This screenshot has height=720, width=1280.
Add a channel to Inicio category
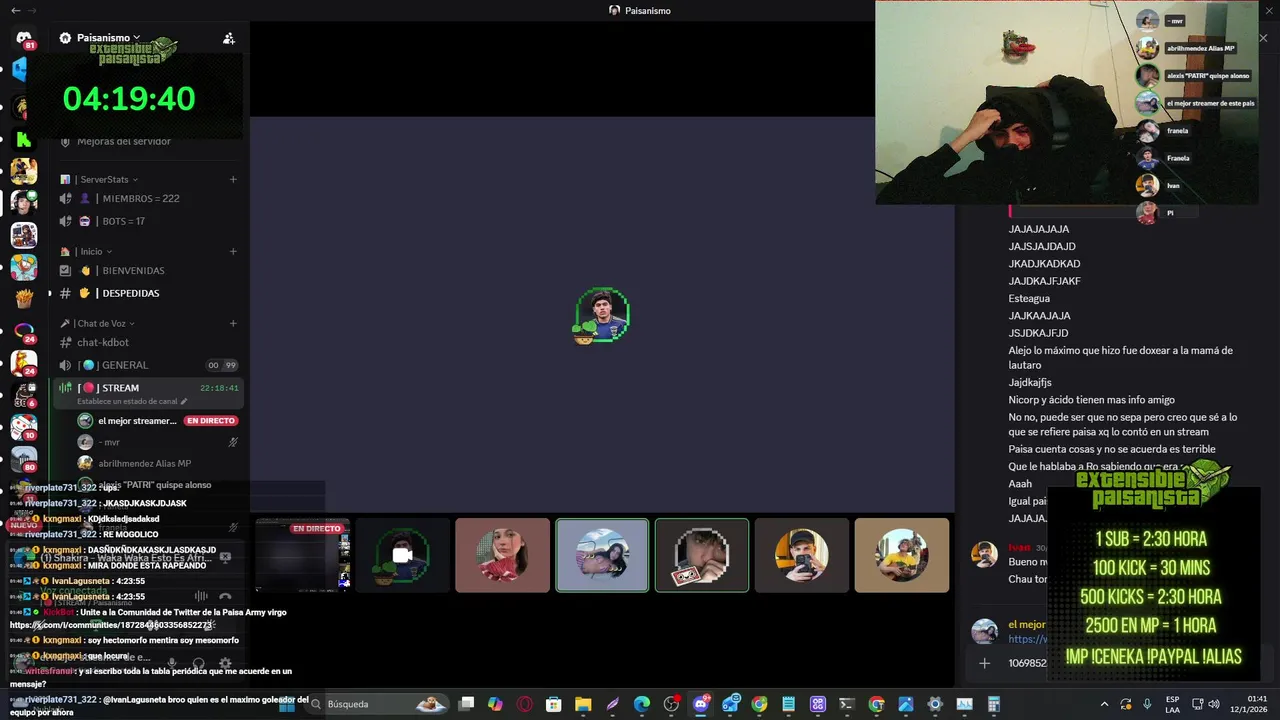[x=233, y=252]
